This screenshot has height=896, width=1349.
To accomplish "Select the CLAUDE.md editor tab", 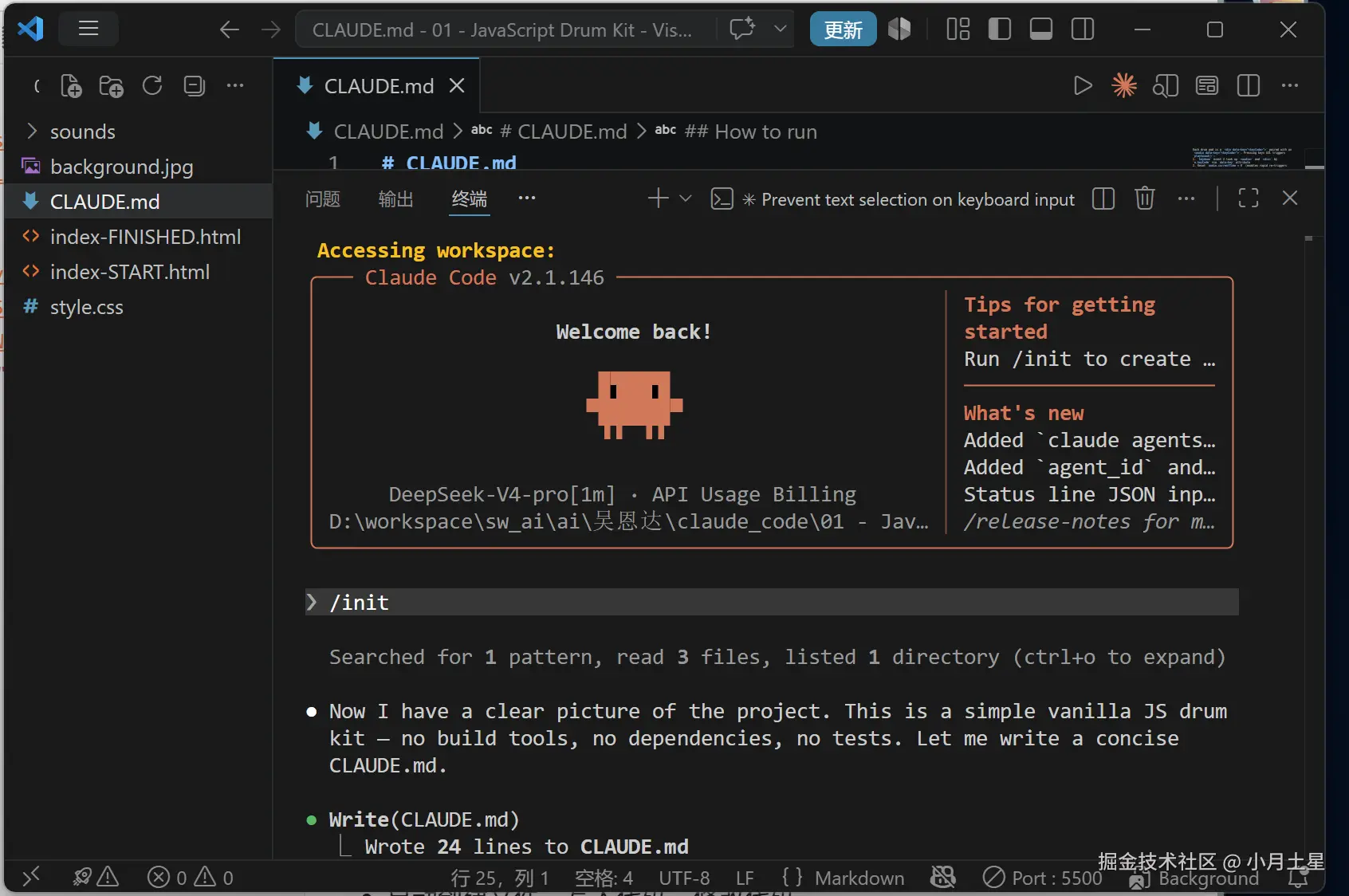I will pyautogui.click(x=376, y=85).
